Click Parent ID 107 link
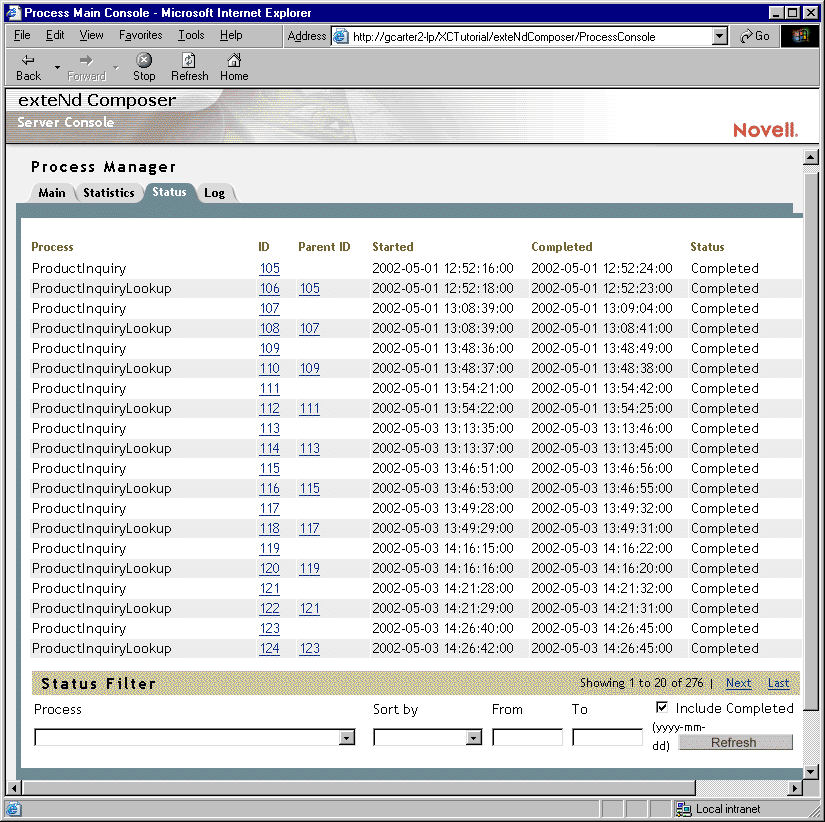The width and height of the screenshot is (825, 822). (x=309, y=328)
